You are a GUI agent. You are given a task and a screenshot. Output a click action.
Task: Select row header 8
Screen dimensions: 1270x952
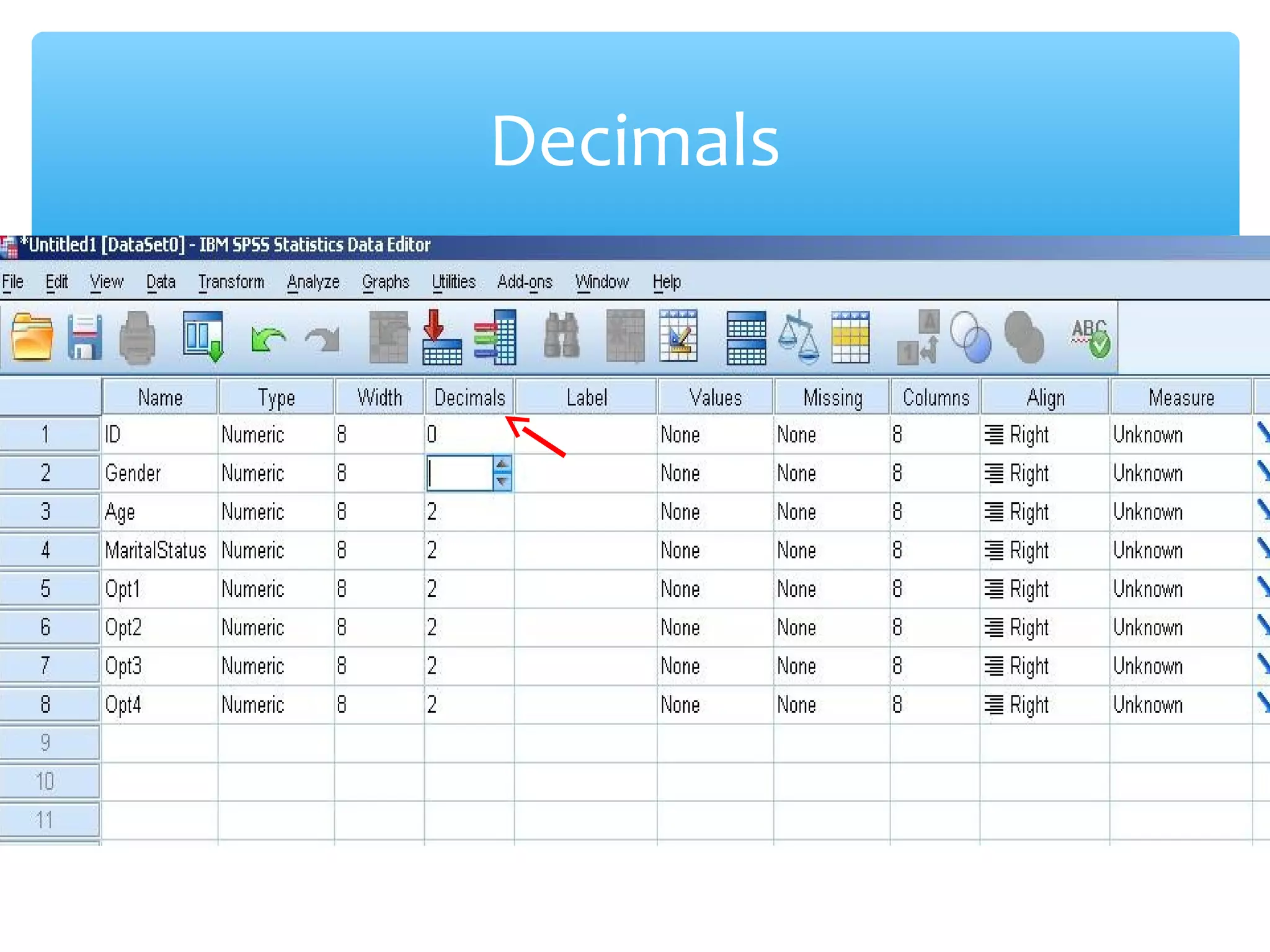(x=49, y=704)
